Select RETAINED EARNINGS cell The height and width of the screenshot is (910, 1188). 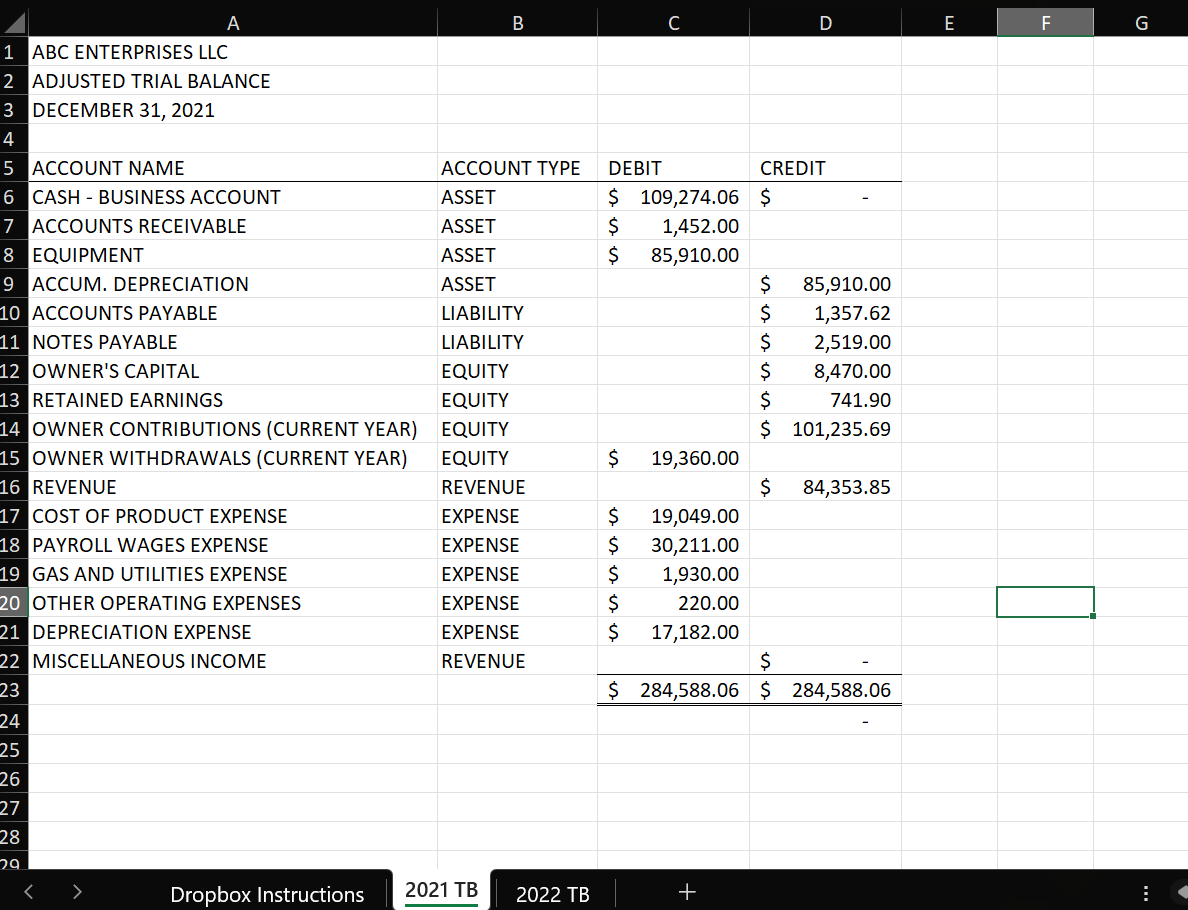(233, 399)
